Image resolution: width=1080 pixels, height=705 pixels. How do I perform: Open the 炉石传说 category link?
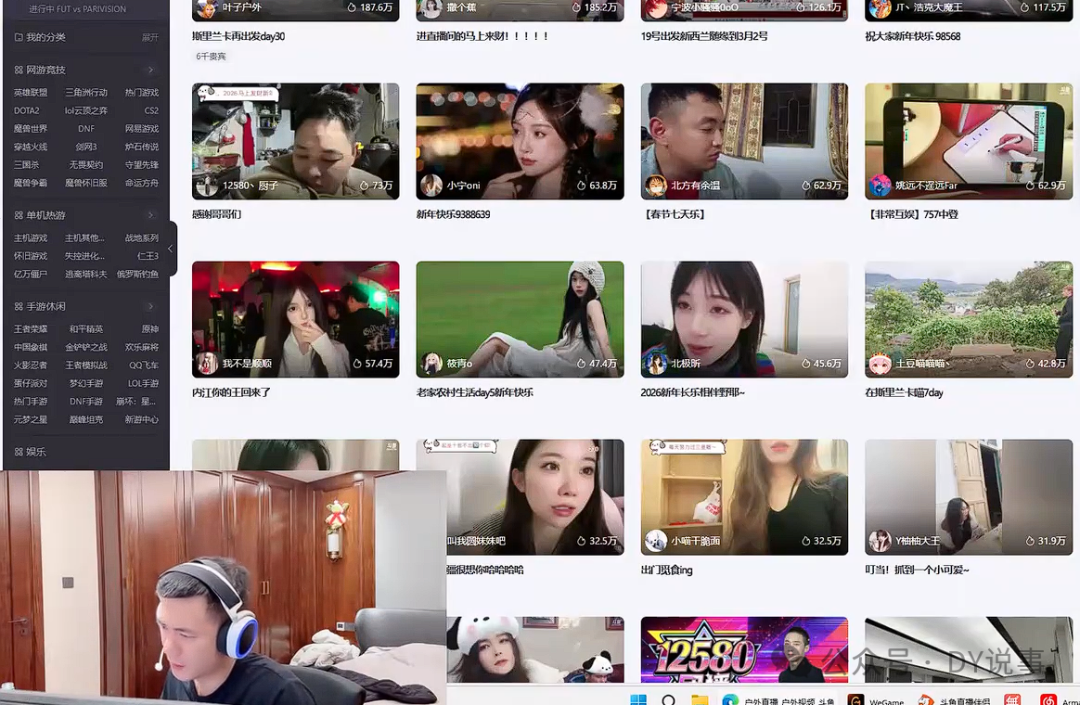pos(142,147)
